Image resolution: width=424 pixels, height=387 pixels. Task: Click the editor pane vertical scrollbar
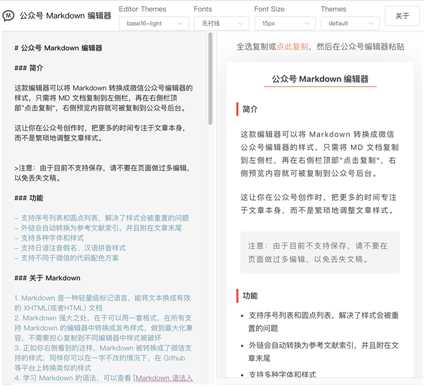pos(210,79)
